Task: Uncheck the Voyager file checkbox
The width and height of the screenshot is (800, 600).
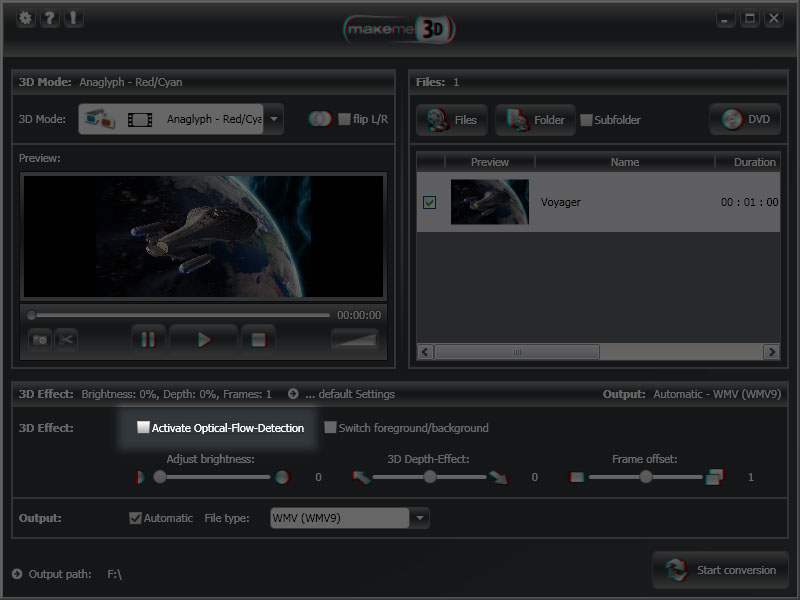Action: pos(430,203)
